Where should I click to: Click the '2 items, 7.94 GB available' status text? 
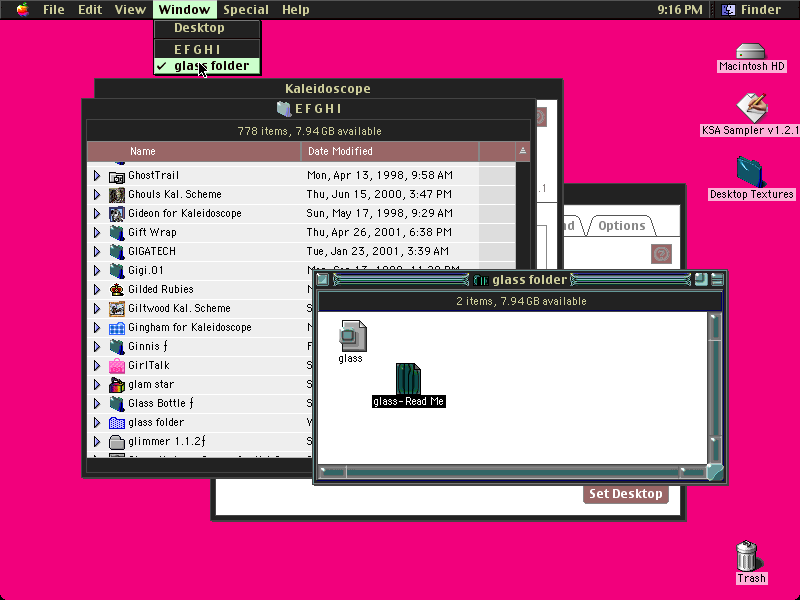coord(521,302)
